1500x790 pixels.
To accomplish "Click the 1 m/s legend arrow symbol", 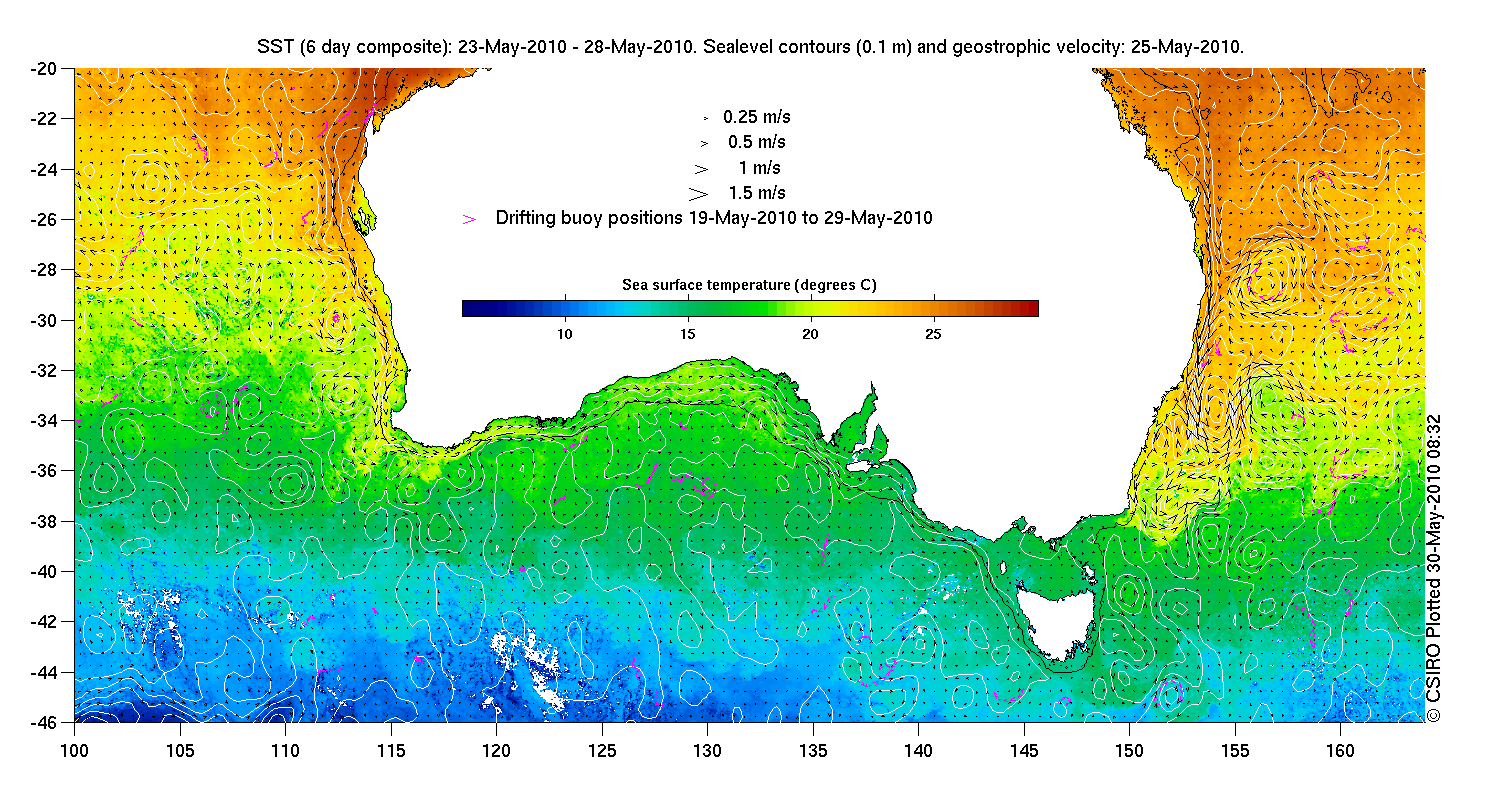I will (x=701, y=168).
